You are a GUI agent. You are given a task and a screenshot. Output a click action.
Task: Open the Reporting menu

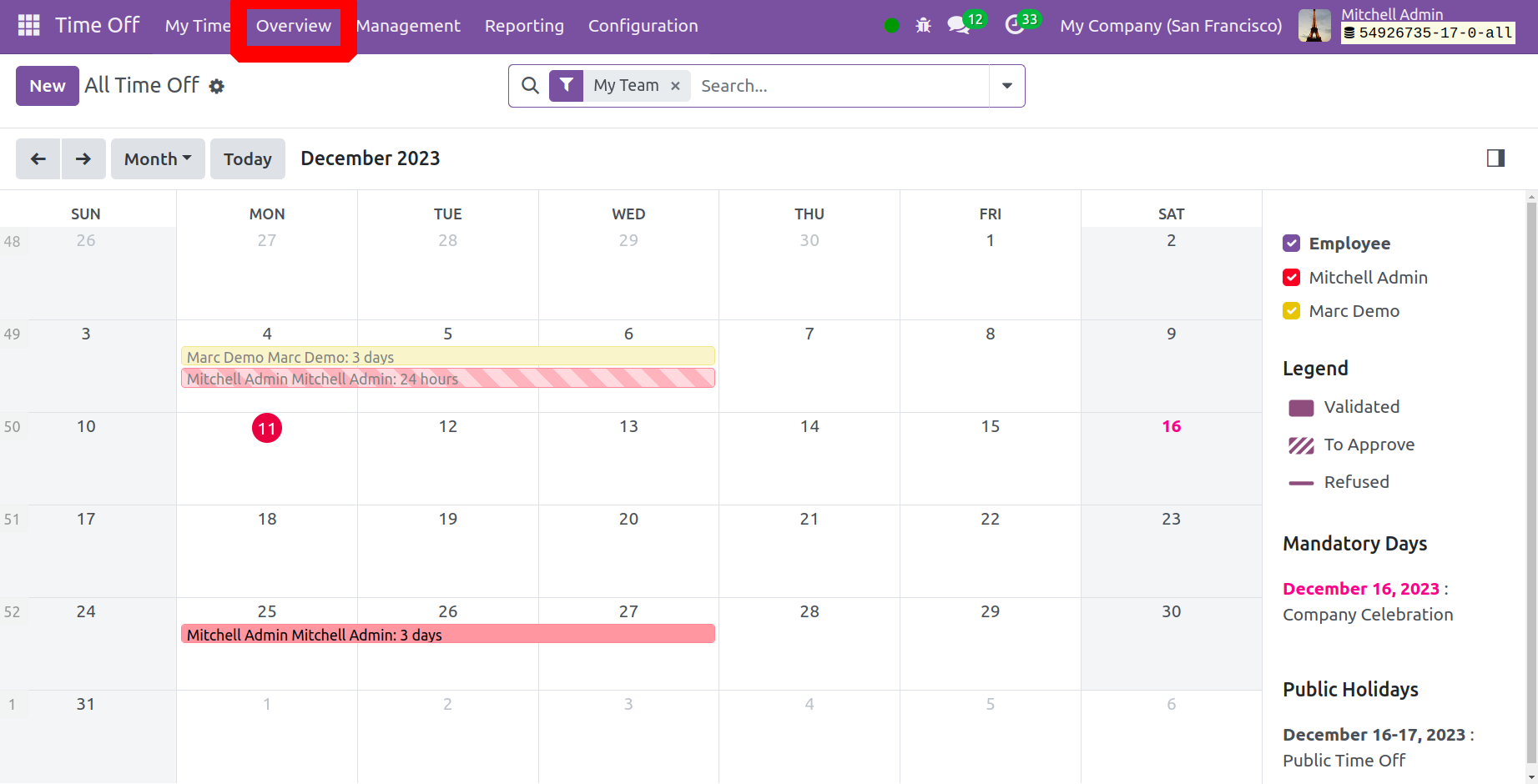(x=524, y=26)
